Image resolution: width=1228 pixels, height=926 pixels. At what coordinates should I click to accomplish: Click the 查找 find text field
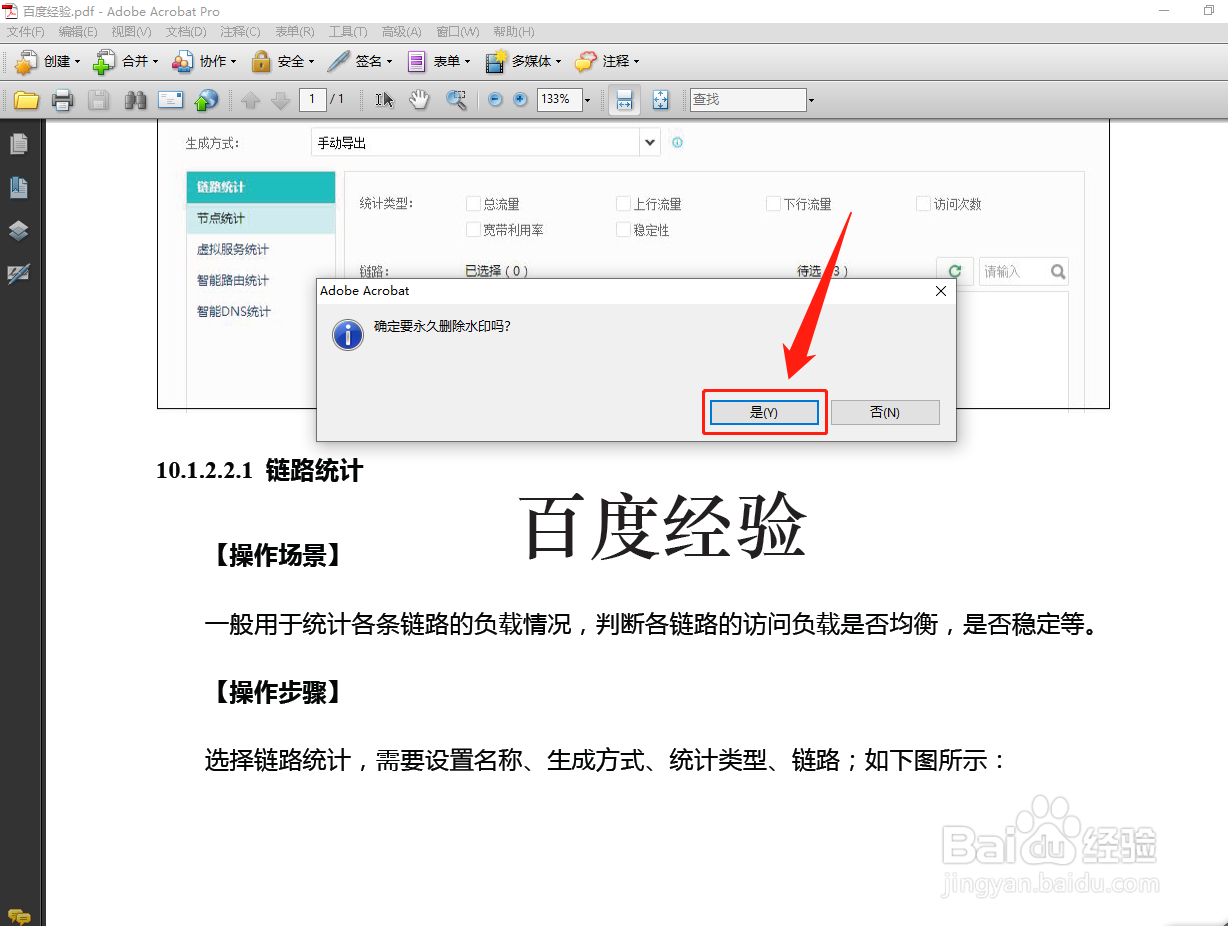click(748, 99)
